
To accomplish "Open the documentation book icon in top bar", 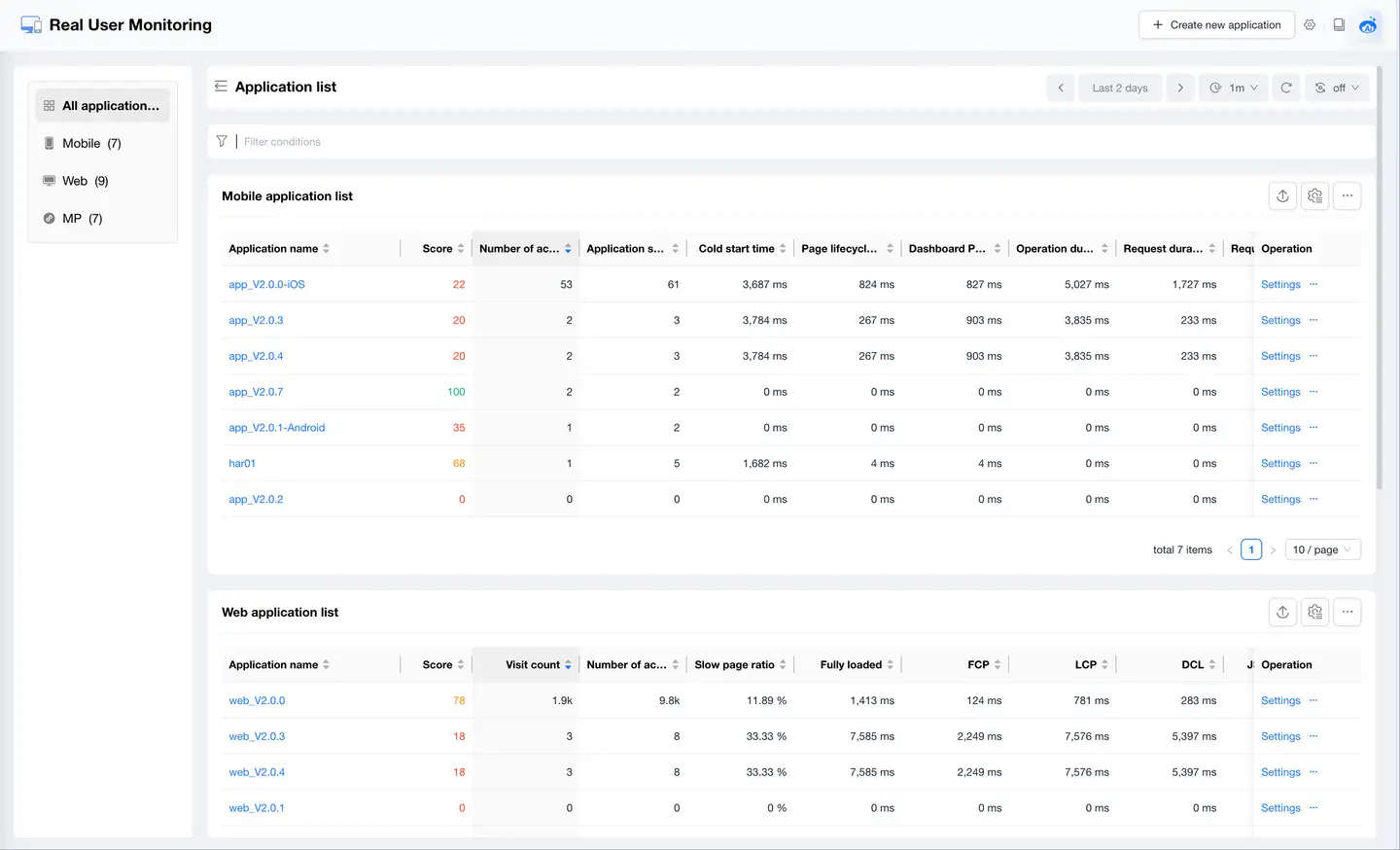I will [x=1339, y=25].
